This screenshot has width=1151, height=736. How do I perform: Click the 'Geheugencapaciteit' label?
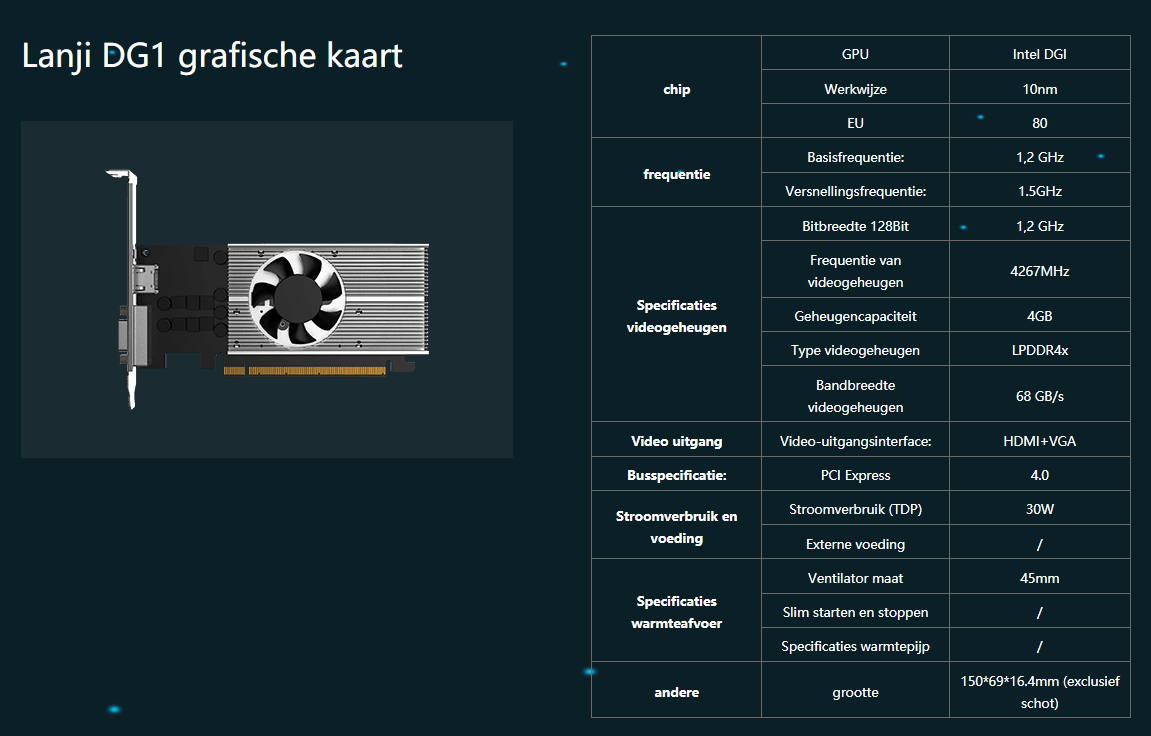[x=855, y=315]
